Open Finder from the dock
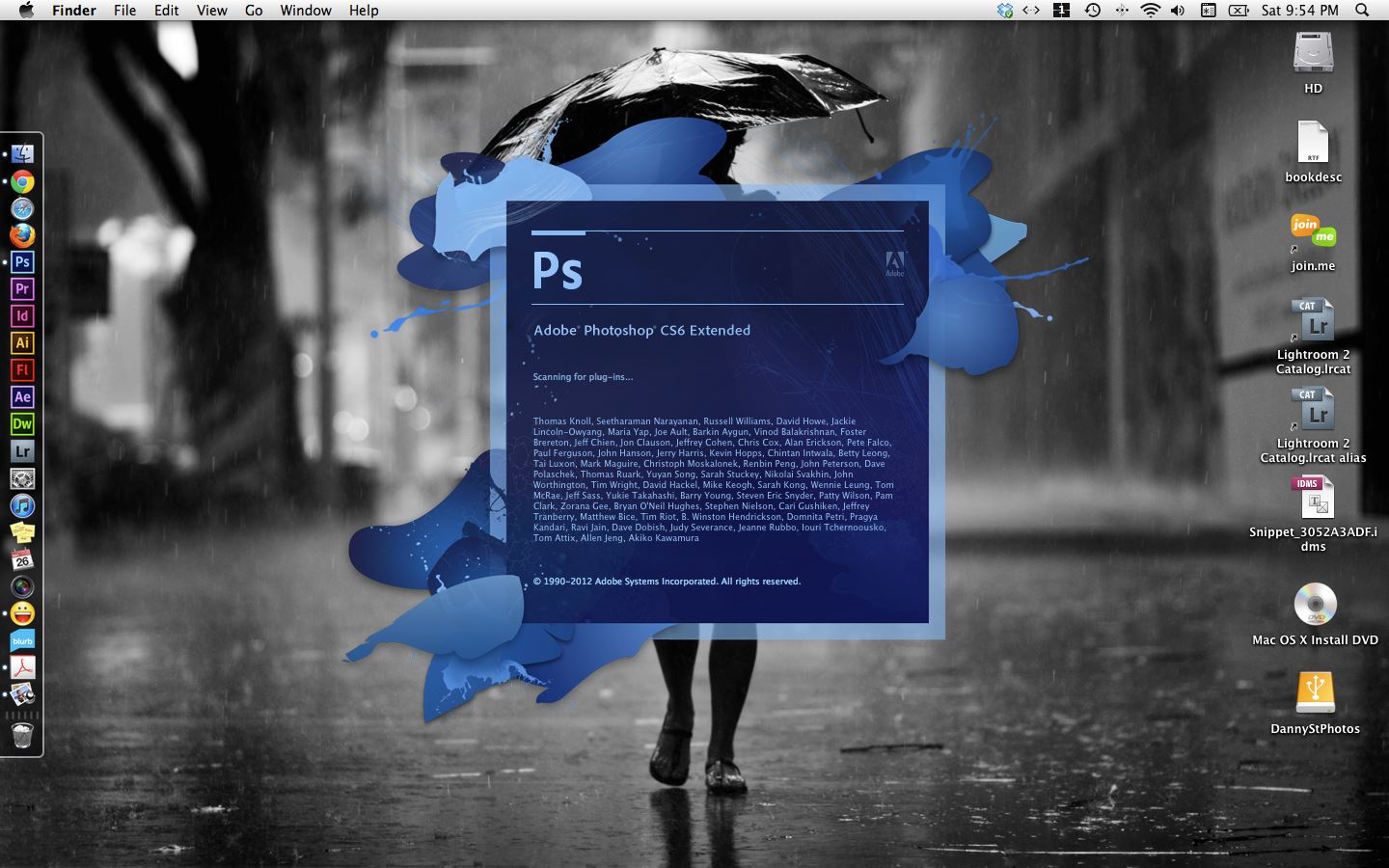Image resolution: width=1389 pixels, height=868 pixels. tap(22, 154)
